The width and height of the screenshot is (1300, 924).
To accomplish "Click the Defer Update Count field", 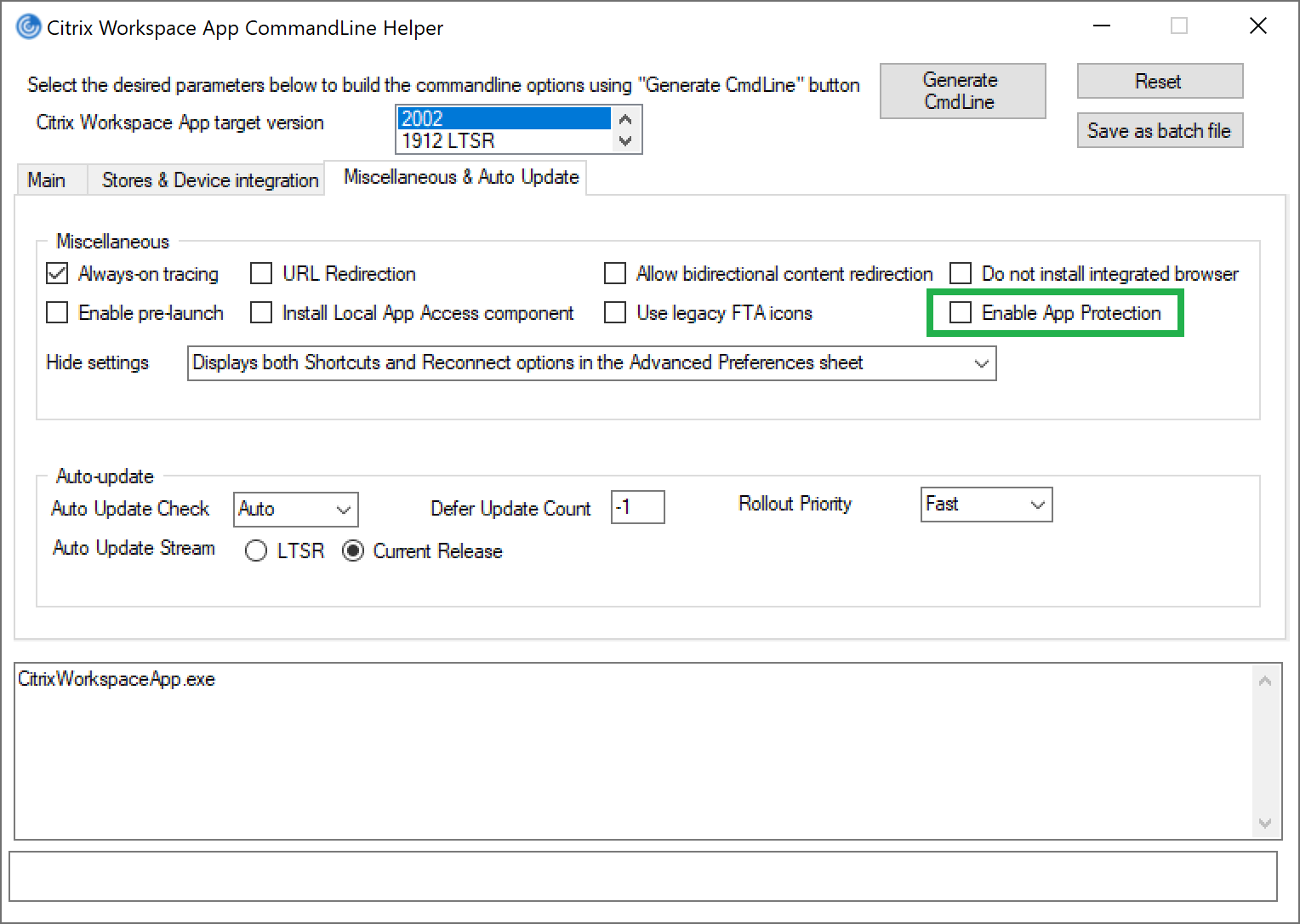I will pos(637,508).
